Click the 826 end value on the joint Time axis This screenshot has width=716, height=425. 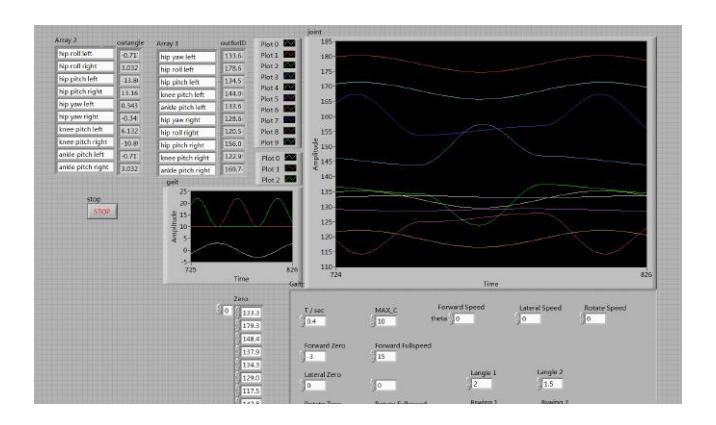646,274
